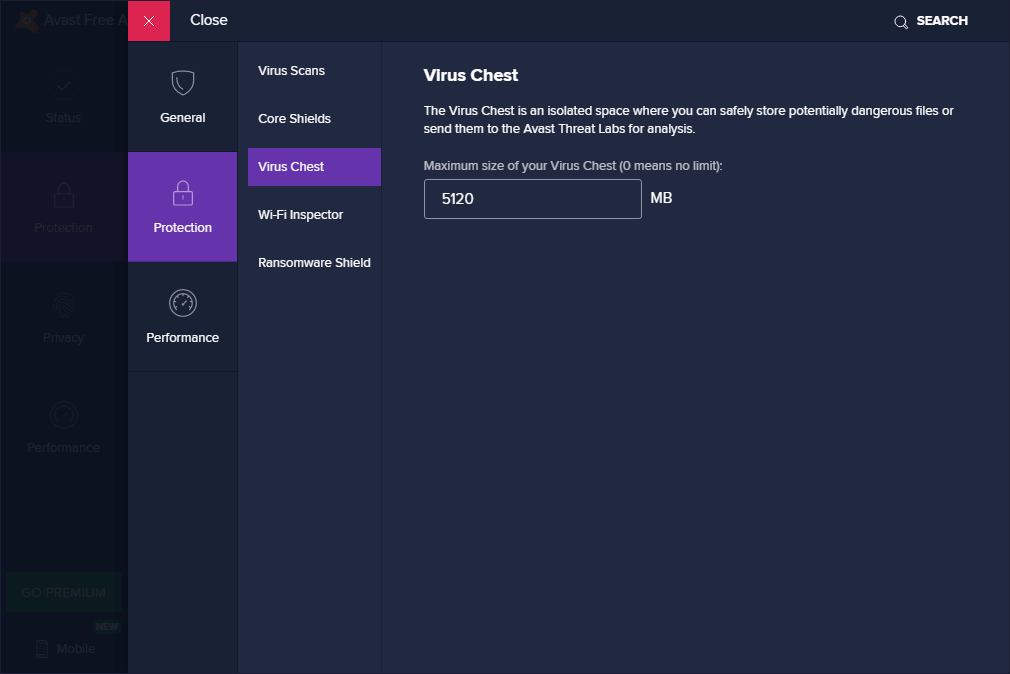Open Core Shields settings
1010x674 pixels.
[x=314, y=119]
